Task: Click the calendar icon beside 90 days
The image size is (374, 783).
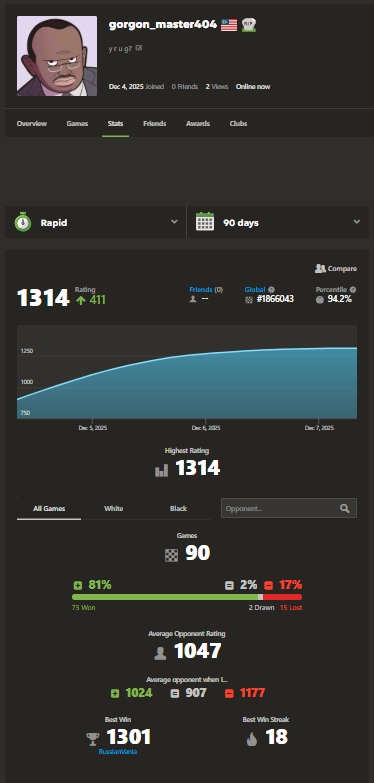Action: [x=205, y=222]
